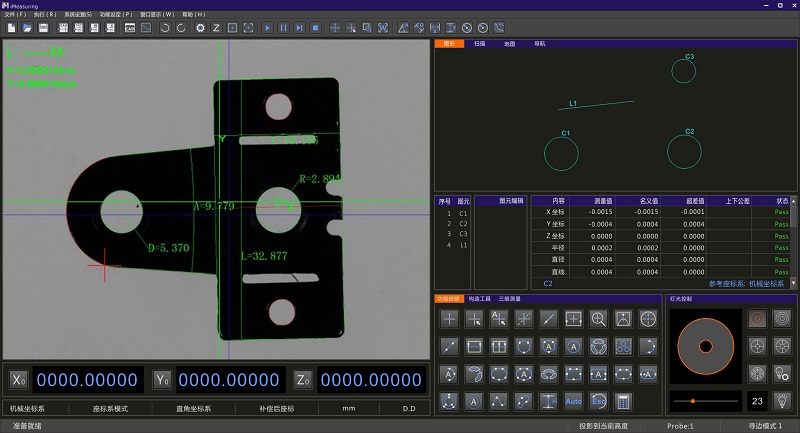Click the 直角坐标系 mode button

click(193, 409)
